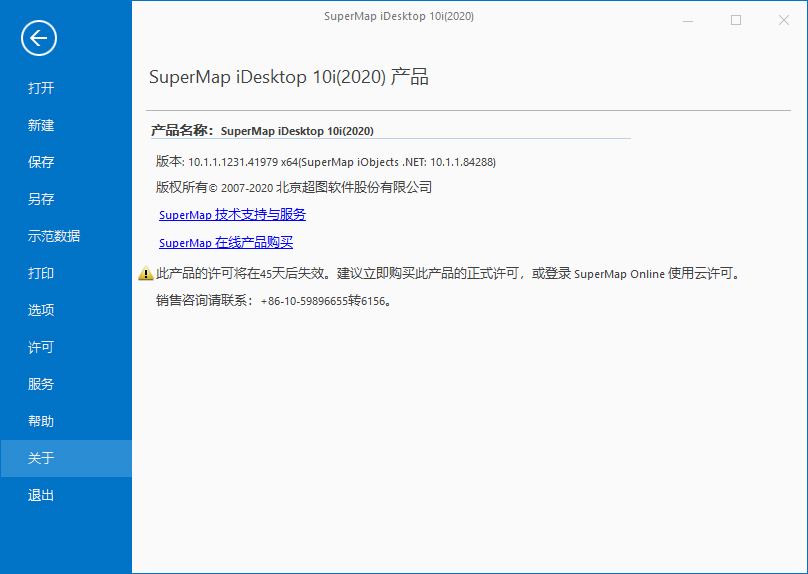Viewport: 808px width, 574px height.
Task: Click 退出 to exit the application
Action: click(x=41, y=495)
